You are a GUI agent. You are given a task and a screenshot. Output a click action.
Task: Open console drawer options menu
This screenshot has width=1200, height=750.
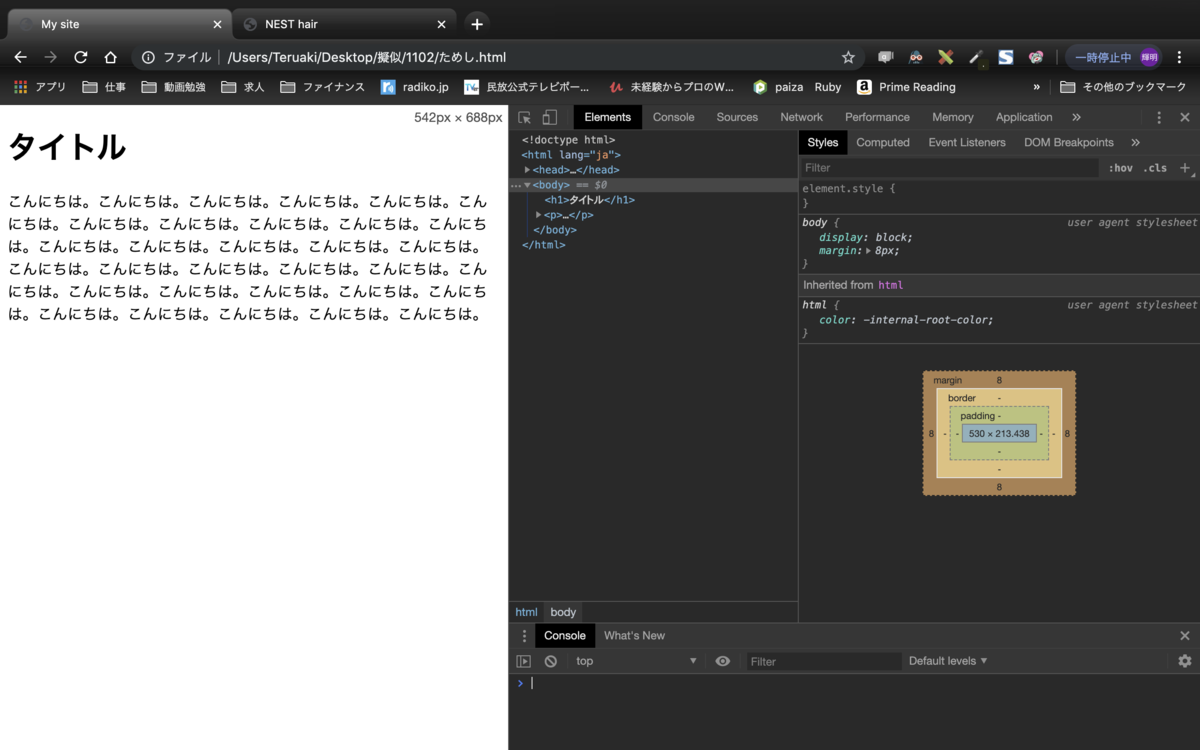pos(523,636)
